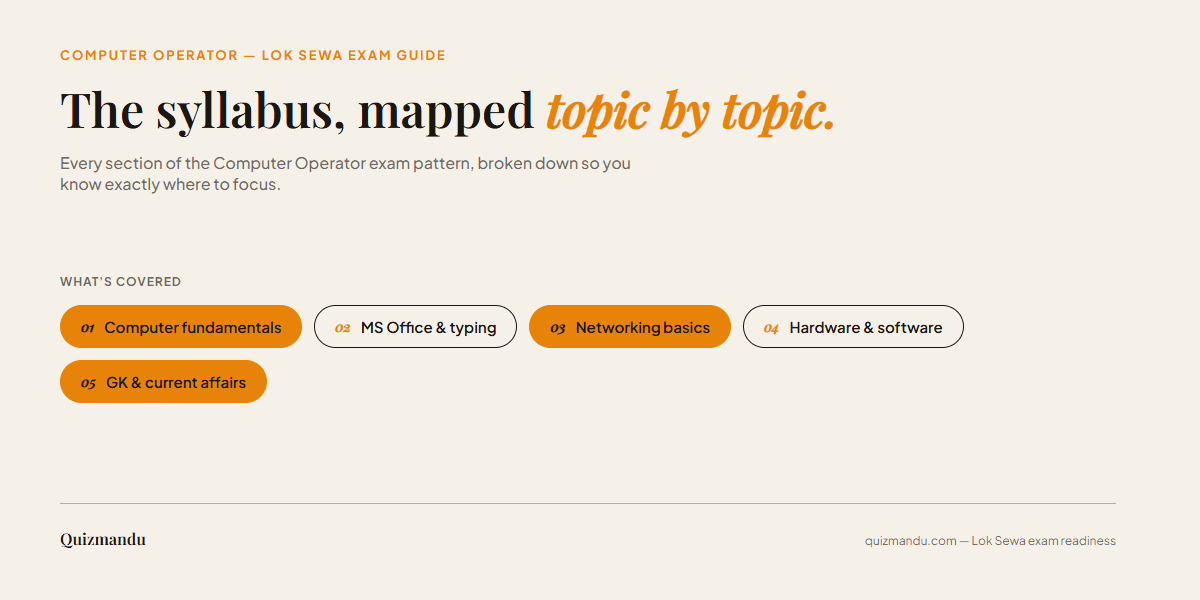
Task: Choose the MS Office & typing pill
Action: [x=415, y=327]
